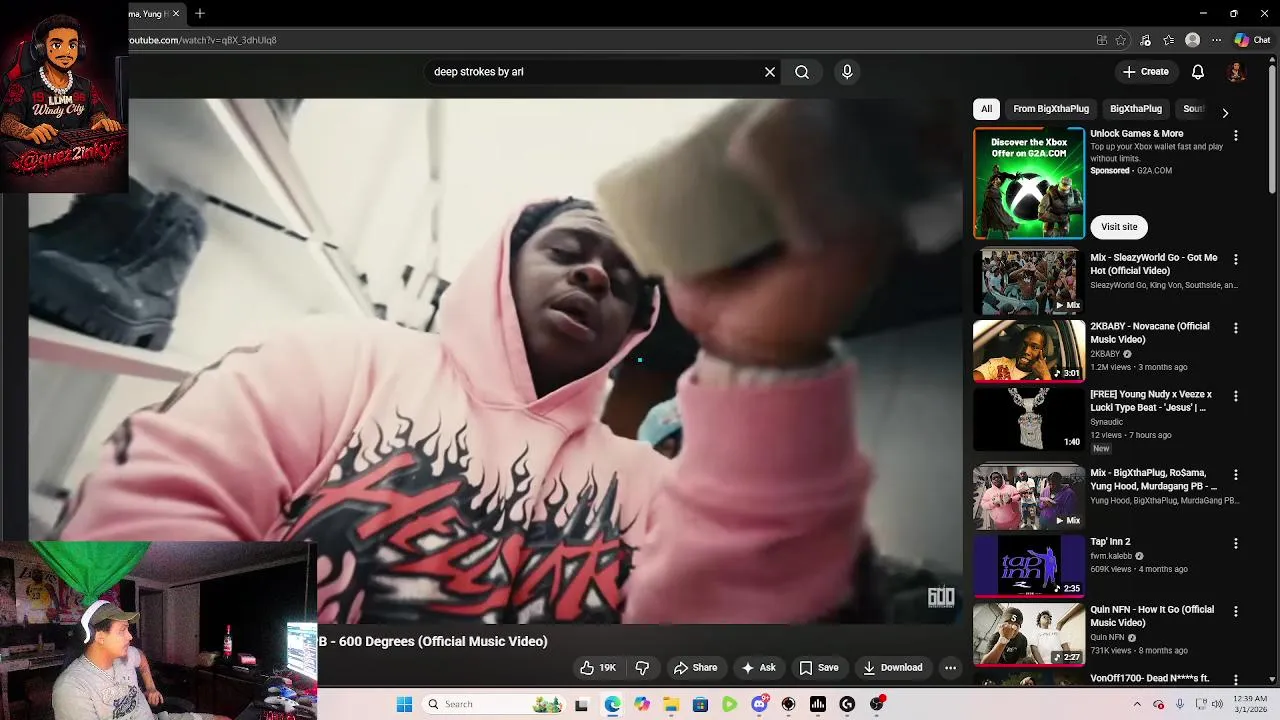The width and height of the screenshot is (1280, 720).
Task: Start voice search with microphone icon
Action: click(x=847, y=72)
